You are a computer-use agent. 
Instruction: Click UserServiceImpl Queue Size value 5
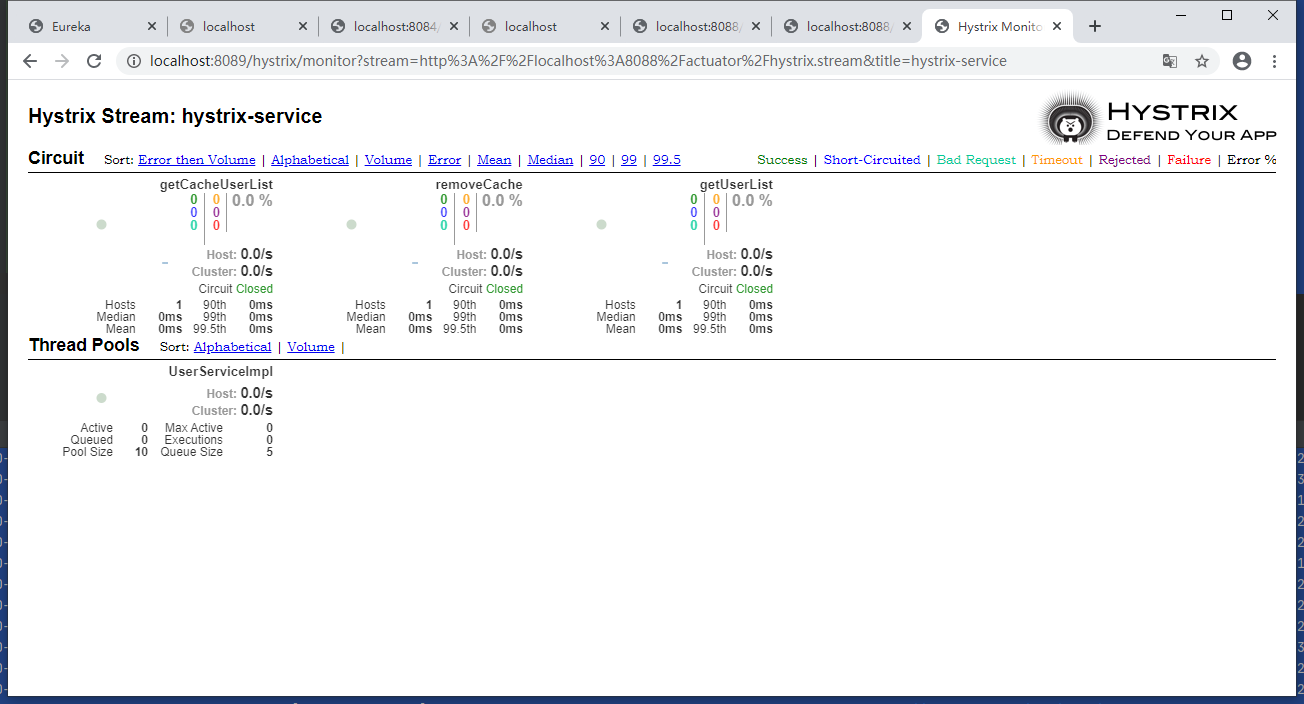tap(270, 452)
